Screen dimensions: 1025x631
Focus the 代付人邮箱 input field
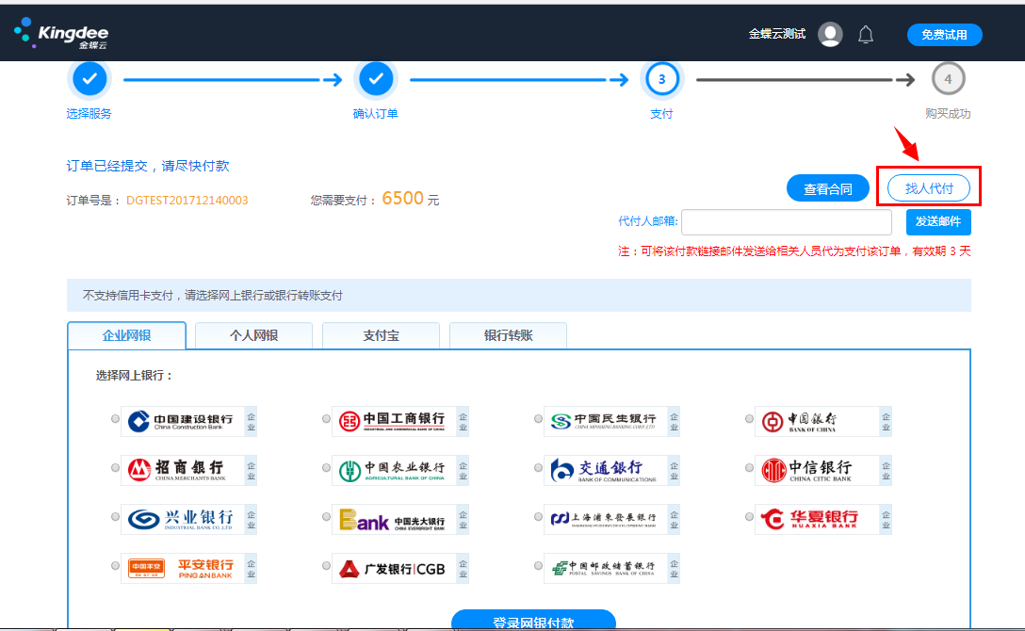[x=786, y=222]
